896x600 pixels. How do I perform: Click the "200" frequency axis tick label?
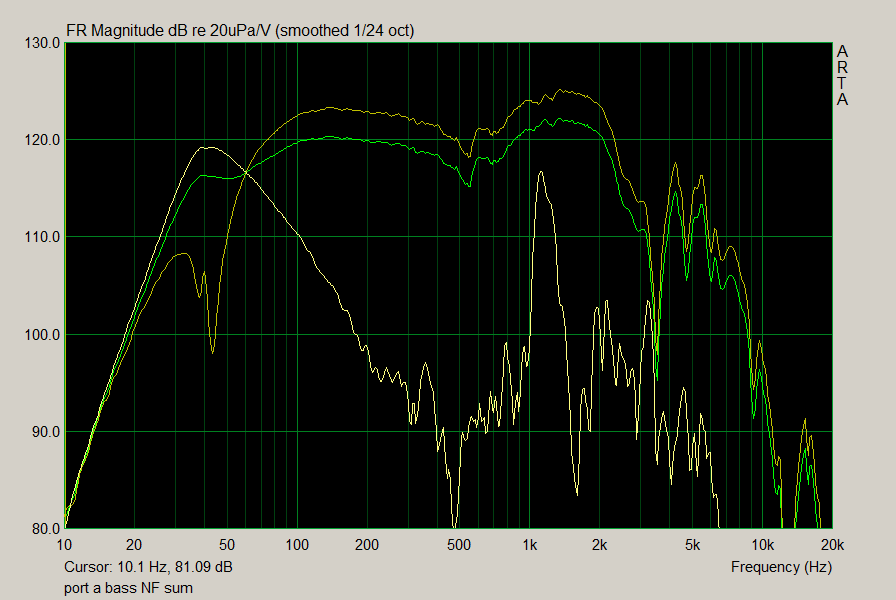(x=367, y=545)
